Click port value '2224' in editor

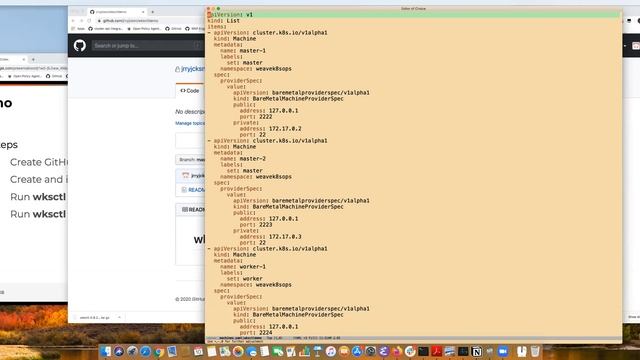pos(265,333)
